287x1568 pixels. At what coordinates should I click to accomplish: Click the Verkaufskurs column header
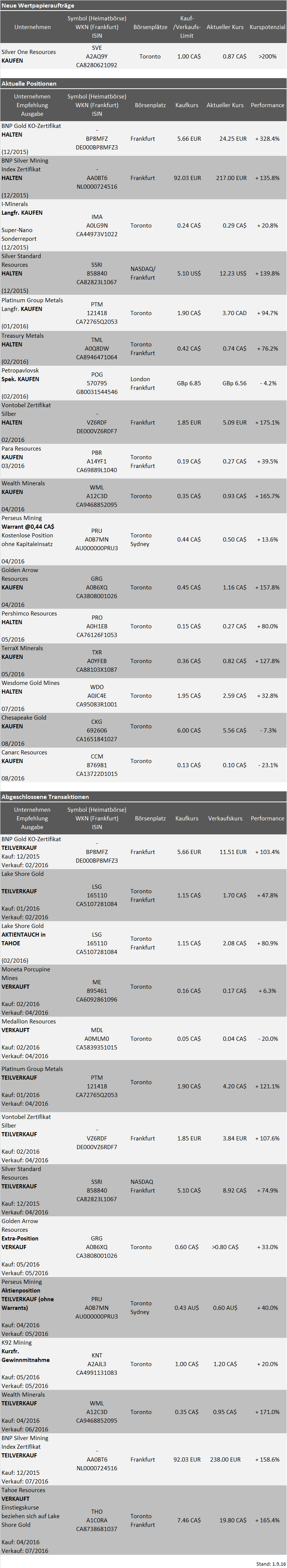225,818
